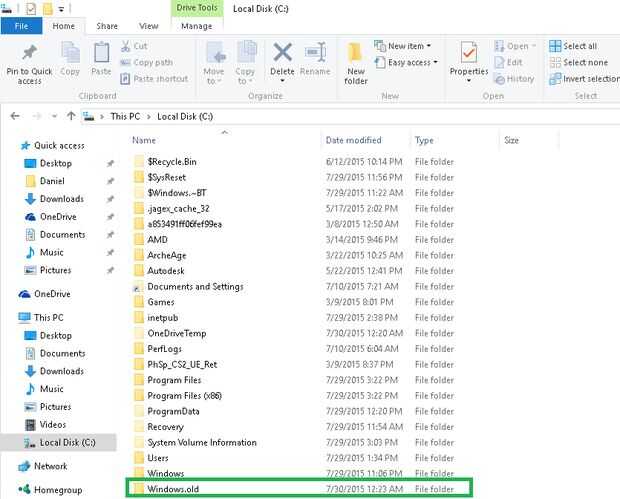Click the Properties checkmark icon

[469, 52]
